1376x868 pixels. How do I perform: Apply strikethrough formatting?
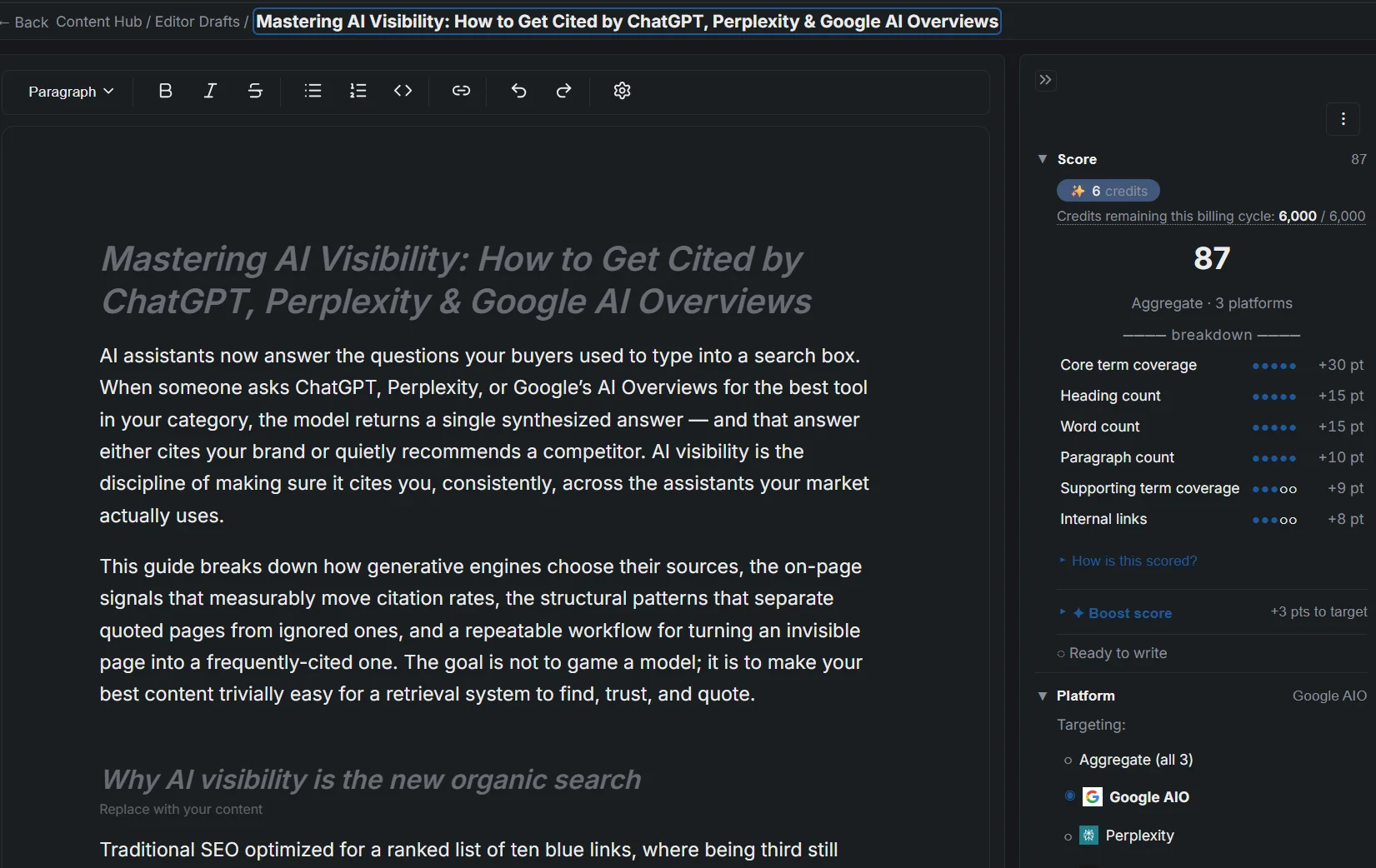point(255,91)
